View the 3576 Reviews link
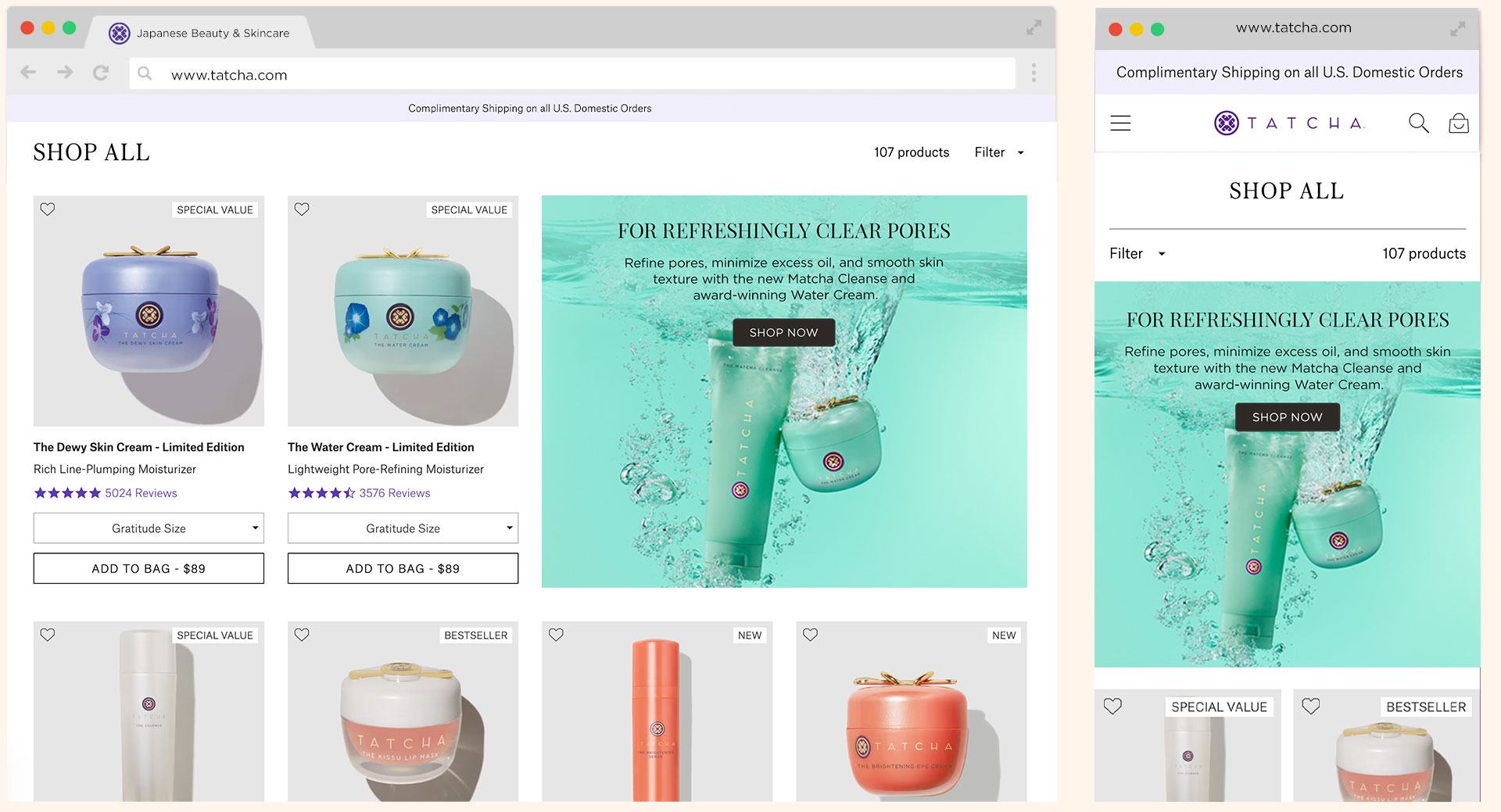The height and width of the screenshot is (812, 1501). (395, 493)
